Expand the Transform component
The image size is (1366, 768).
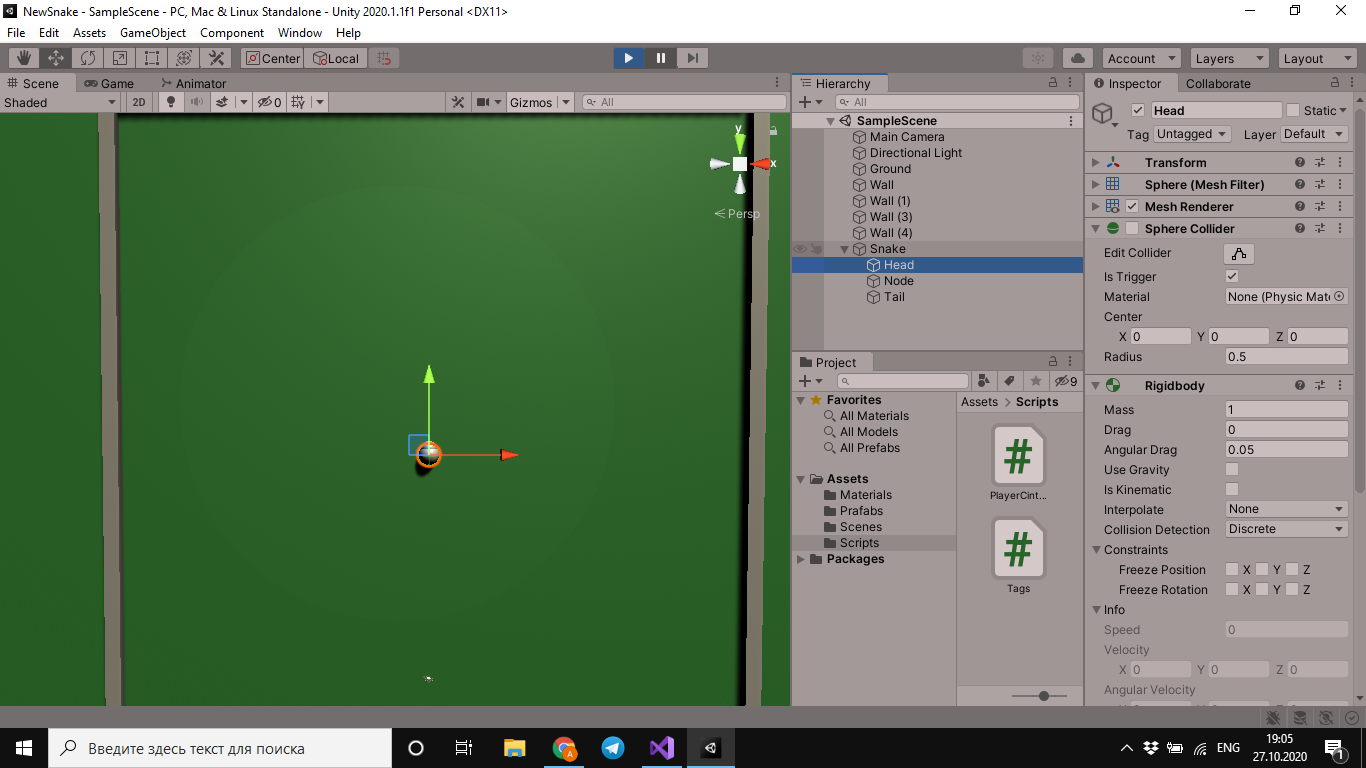[x=1096, y=163]
